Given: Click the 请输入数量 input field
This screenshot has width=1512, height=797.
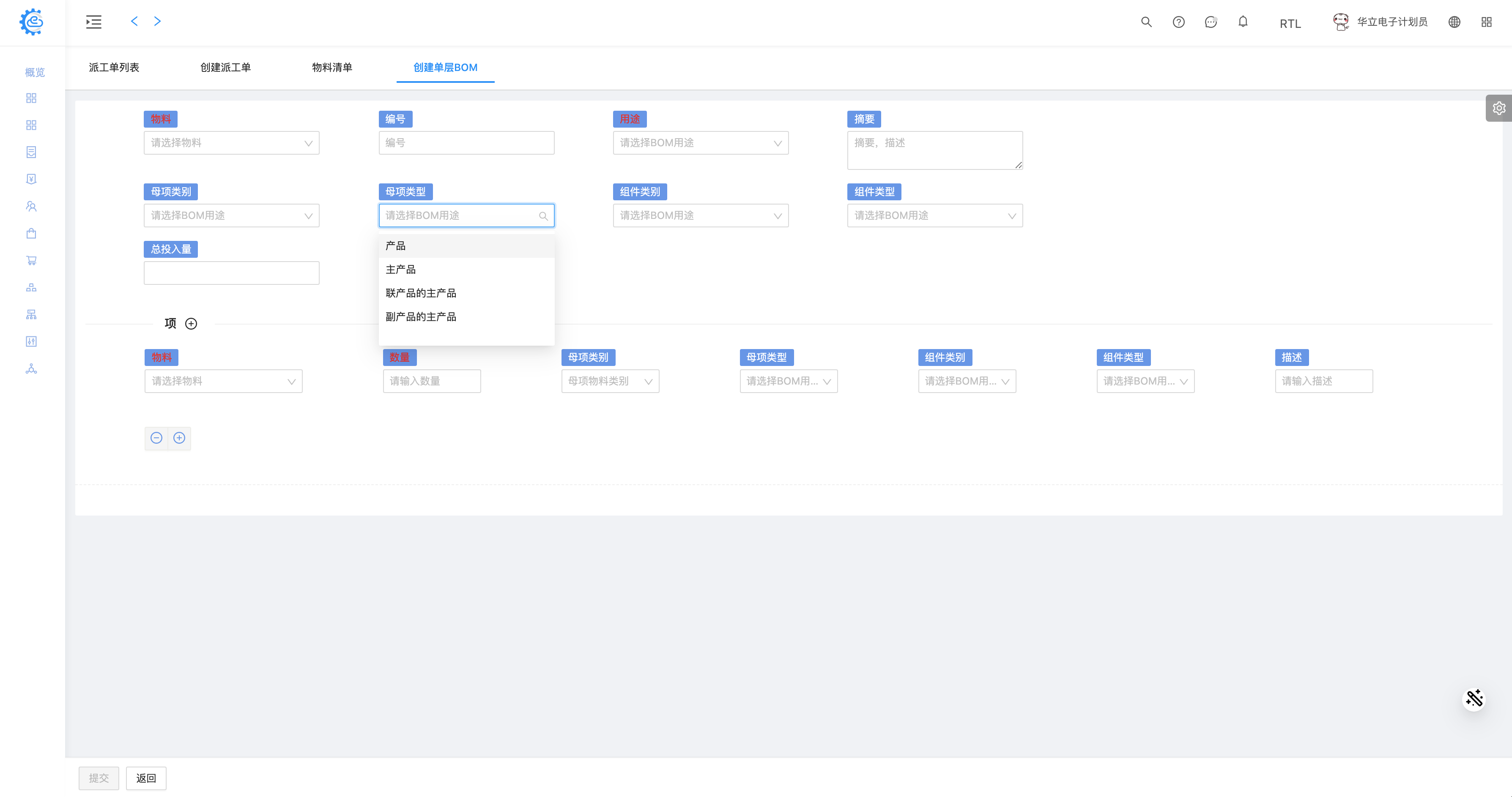Looking at the screenshot, I should (x=431, y=381).
